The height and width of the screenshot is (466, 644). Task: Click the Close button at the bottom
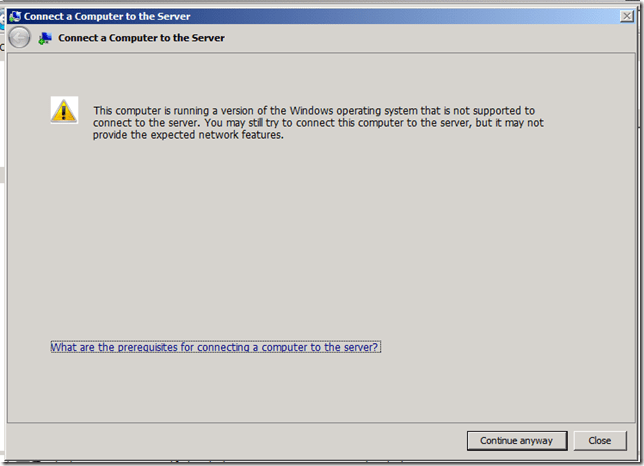[599, 440]
